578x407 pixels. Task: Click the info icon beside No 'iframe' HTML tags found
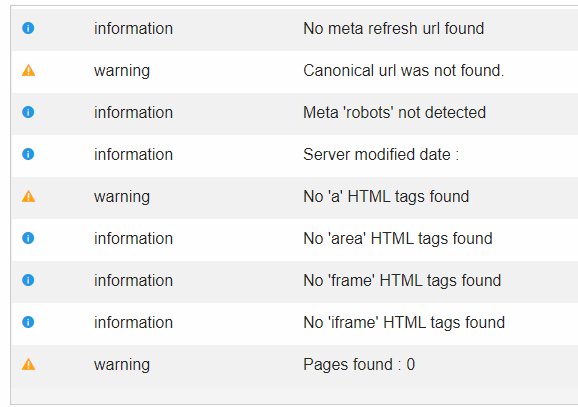28,322
